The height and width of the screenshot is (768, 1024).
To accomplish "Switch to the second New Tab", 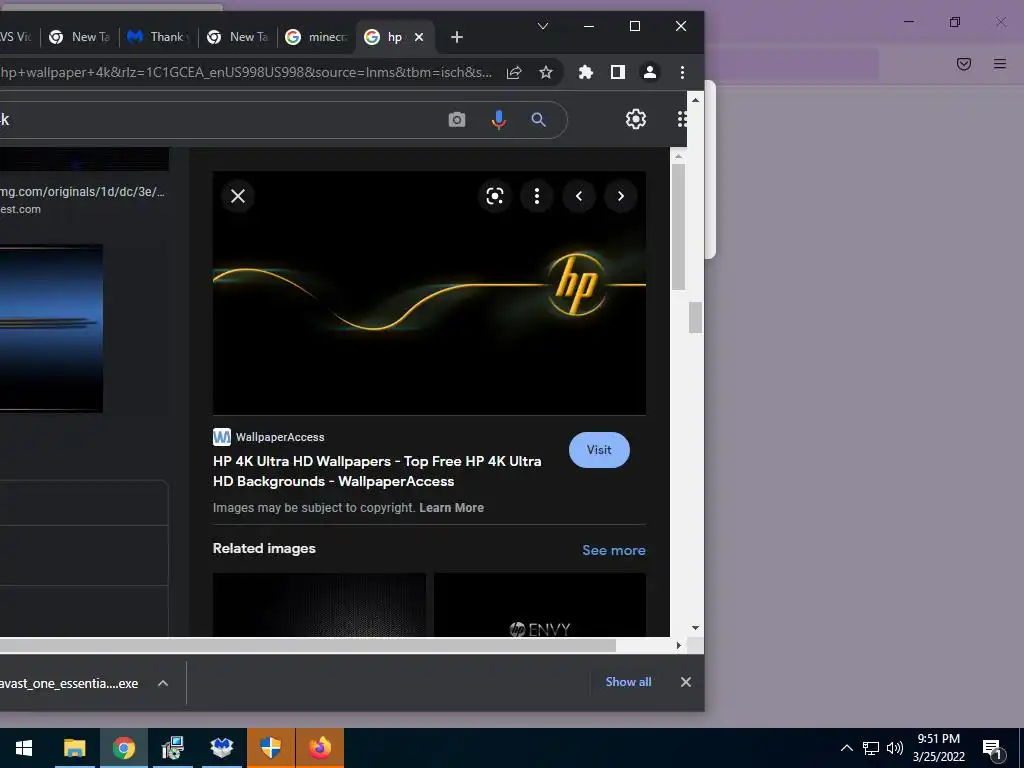I will [238, 37].
